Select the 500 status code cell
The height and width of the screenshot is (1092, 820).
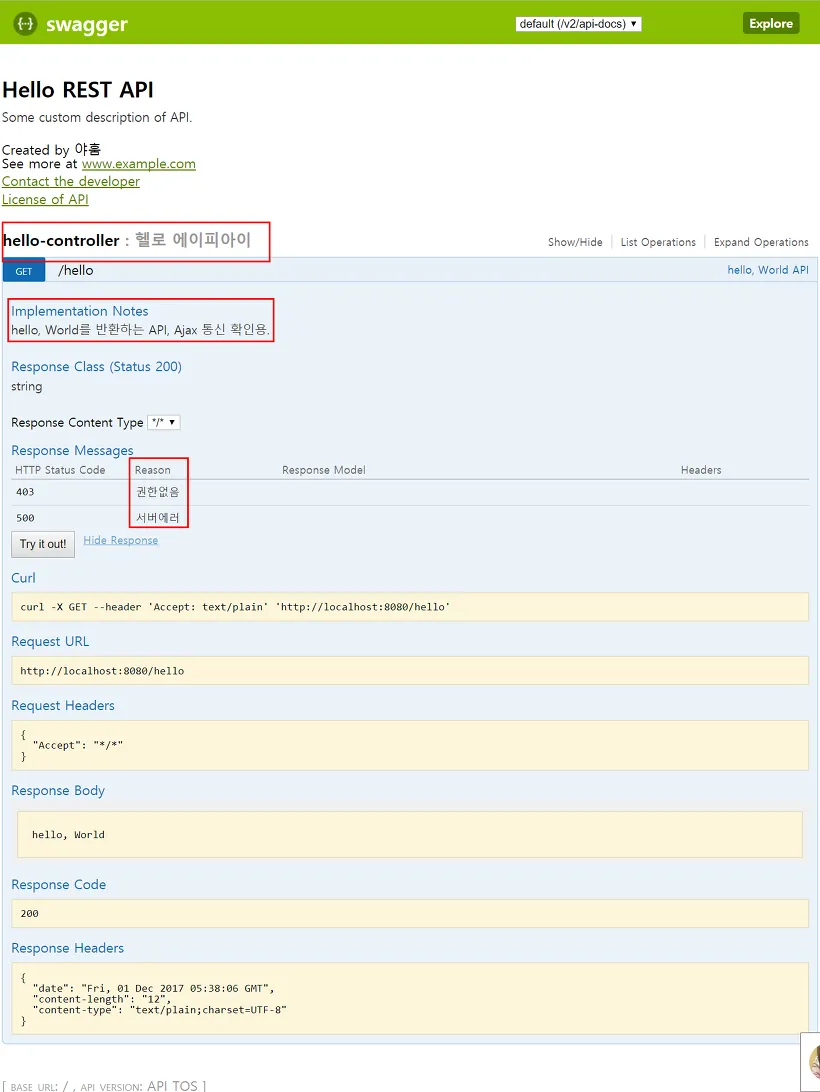coord(25,518)
